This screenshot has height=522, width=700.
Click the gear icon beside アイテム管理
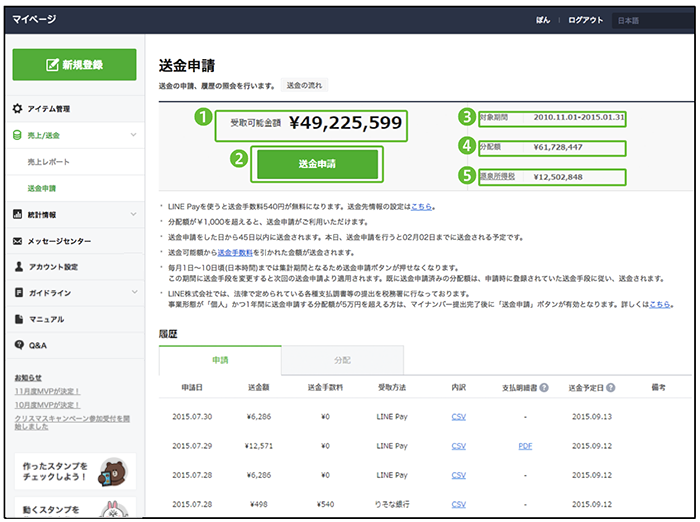coord(17,109)
